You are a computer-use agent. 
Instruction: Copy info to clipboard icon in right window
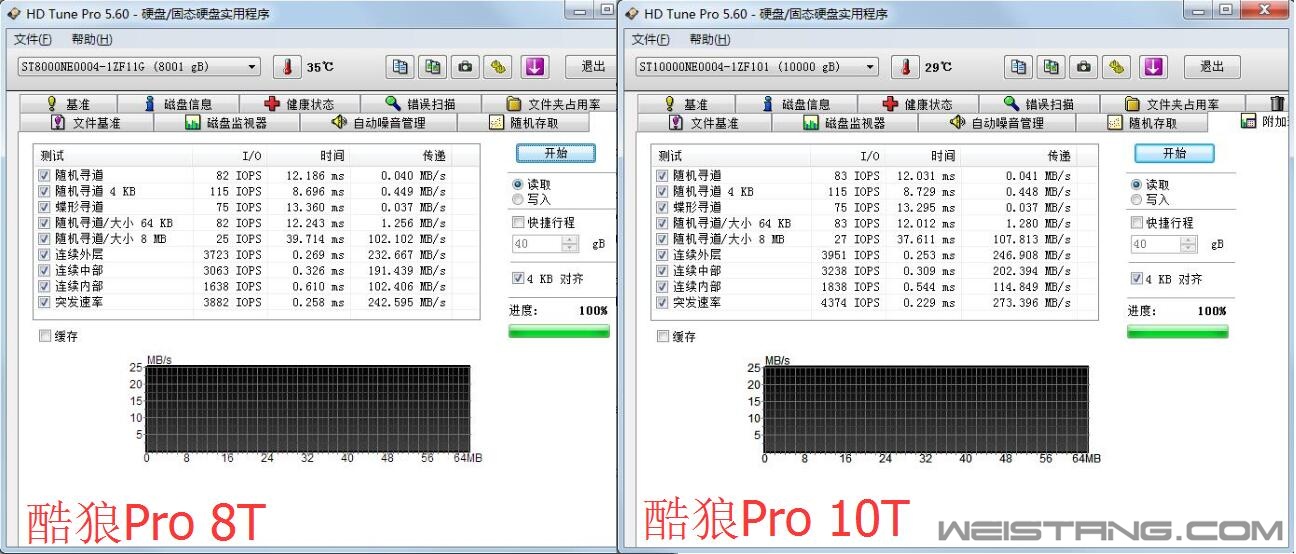[x=1018, y=67]
